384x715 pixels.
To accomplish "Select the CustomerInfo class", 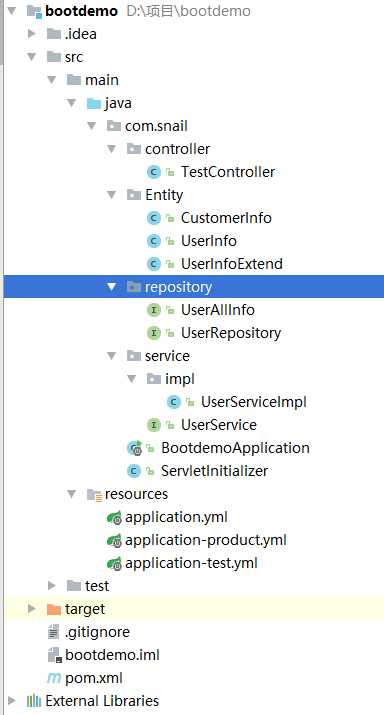I will click(x=226, y=218).
